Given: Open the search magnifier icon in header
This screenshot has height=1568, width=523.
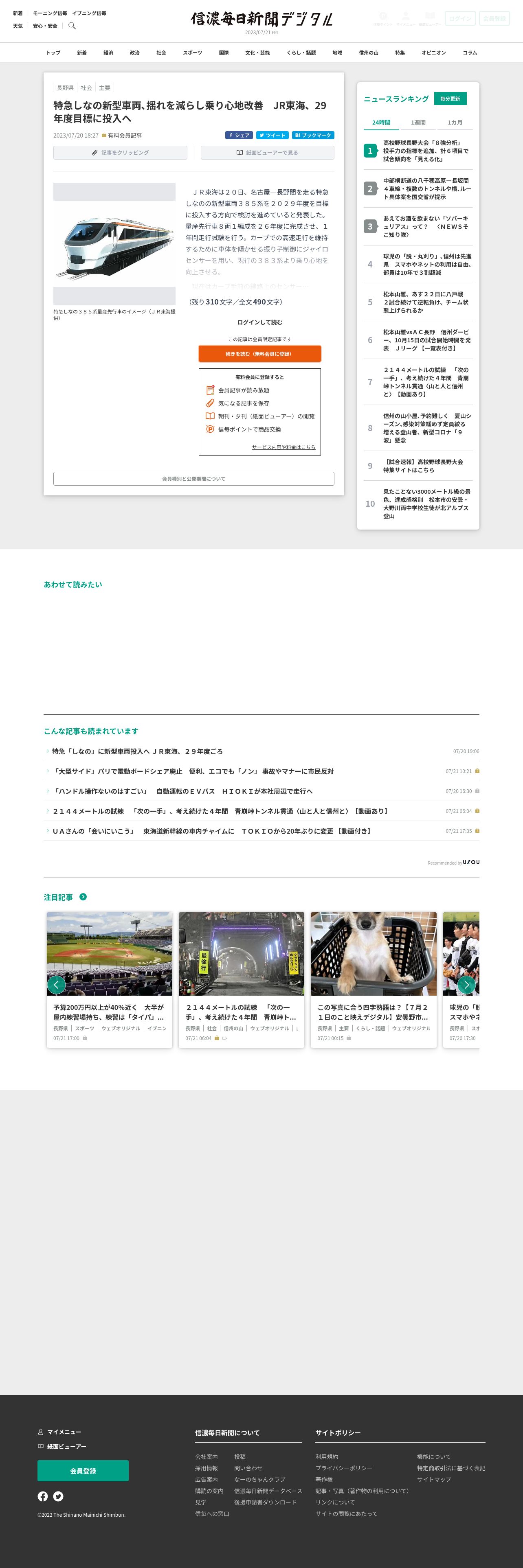Looking at the screenshot, I should click(72, 26).
